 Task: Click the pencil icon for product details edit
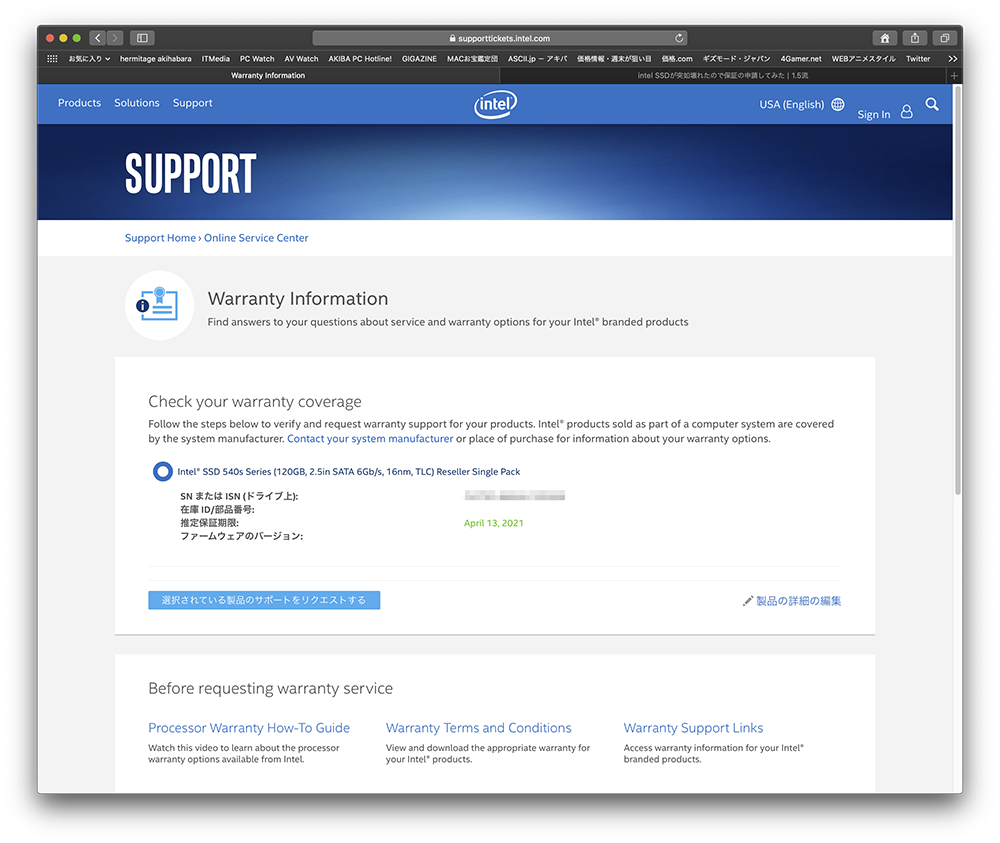(x=747, y=601)
